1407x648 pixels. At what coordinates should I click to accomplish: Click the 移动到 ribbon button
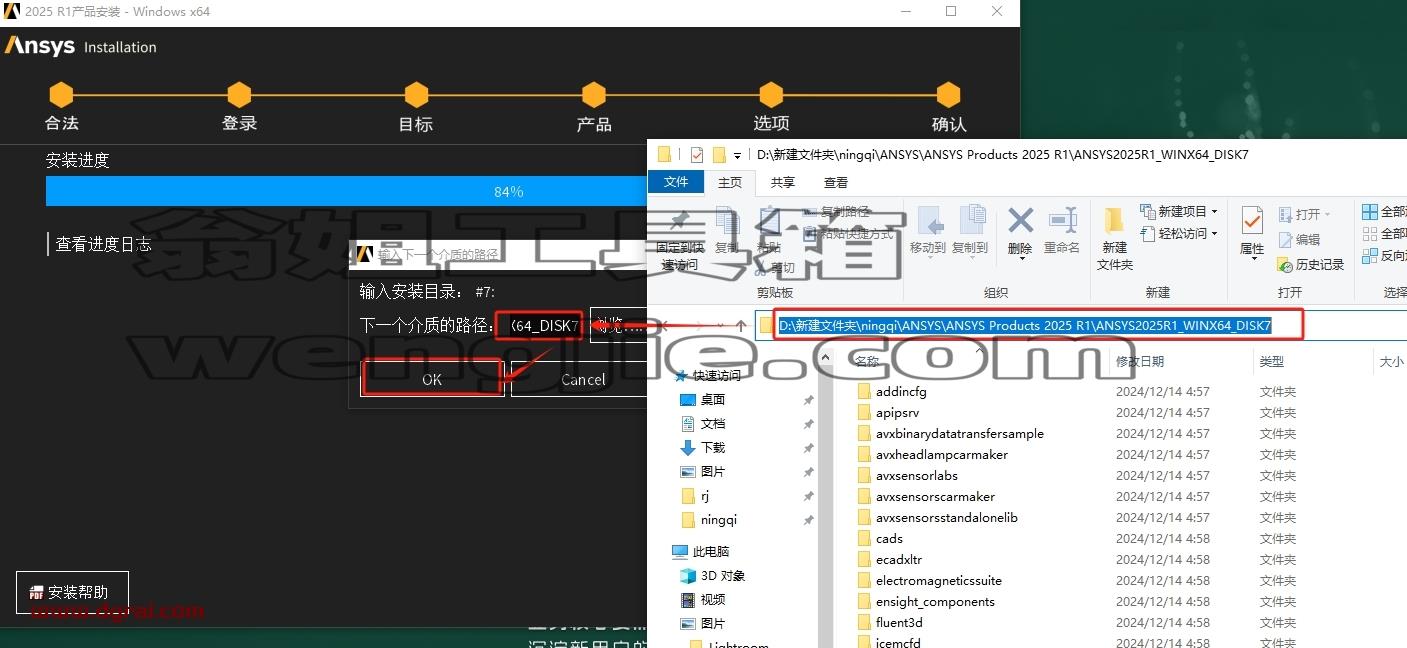click(928, 230)
